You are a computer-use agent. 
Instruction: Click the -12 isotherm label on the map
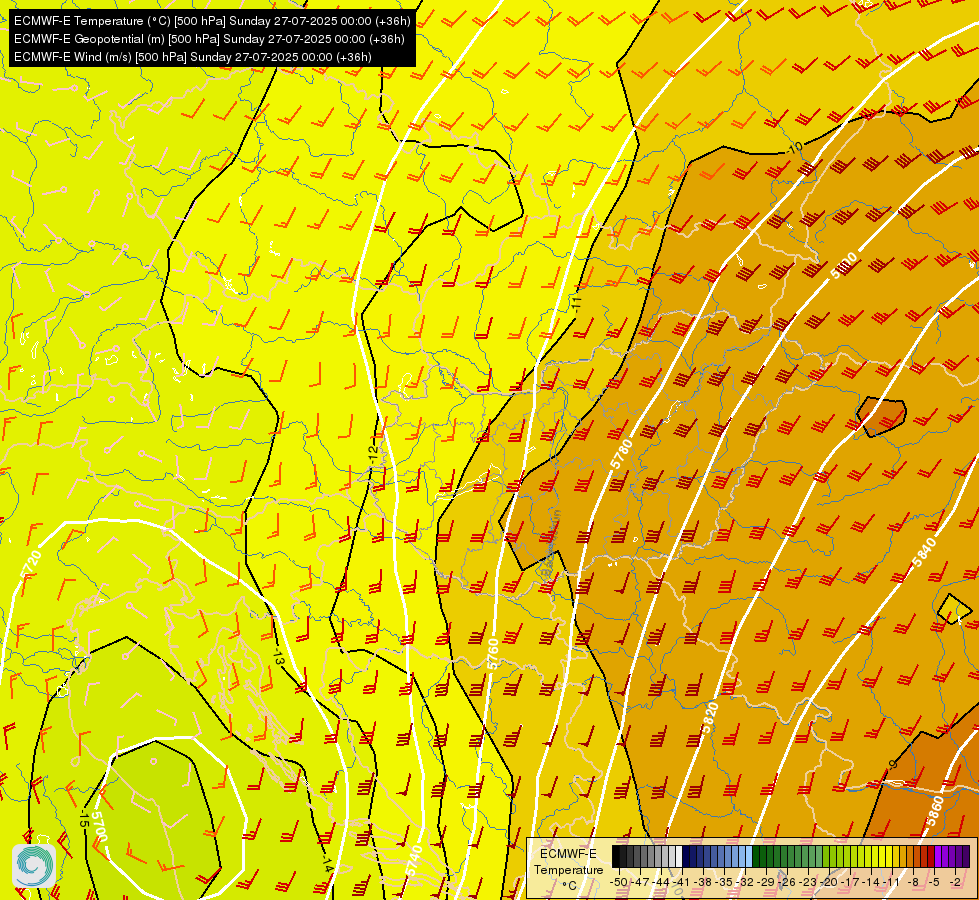[373, 455]
